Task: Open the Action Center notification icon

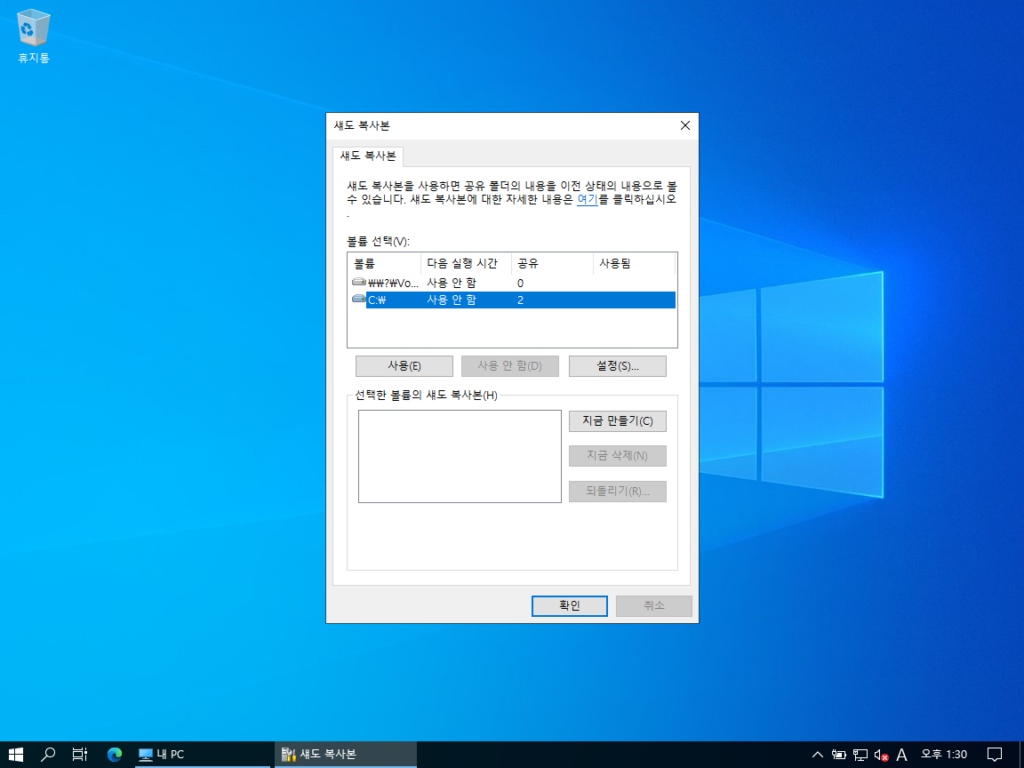Action: tap(995, 754)
